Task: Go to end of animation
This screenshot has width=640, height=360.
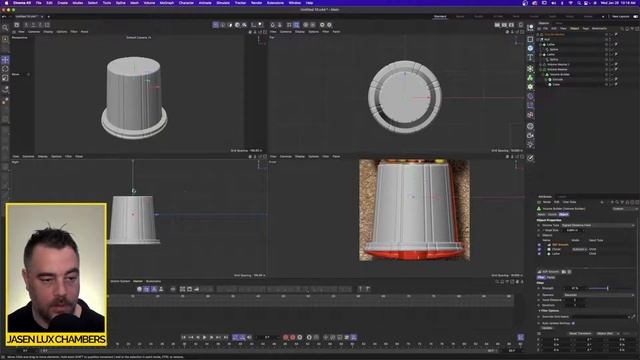Action: (225, 337)
